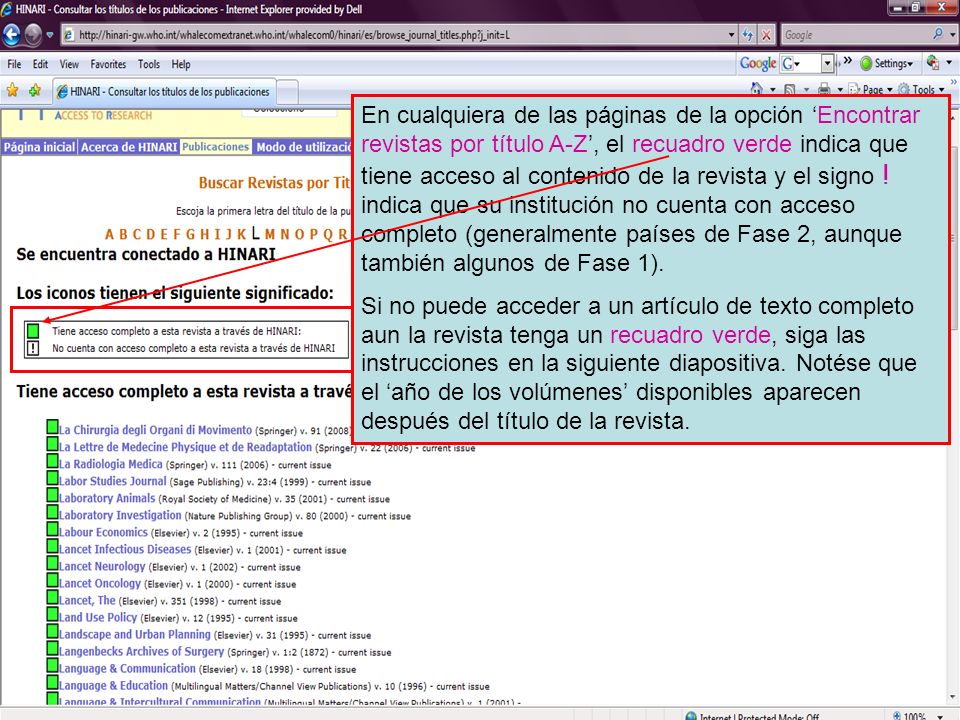
Task: Click the browser Forward arrow button
Action: (x=33, y=34)
